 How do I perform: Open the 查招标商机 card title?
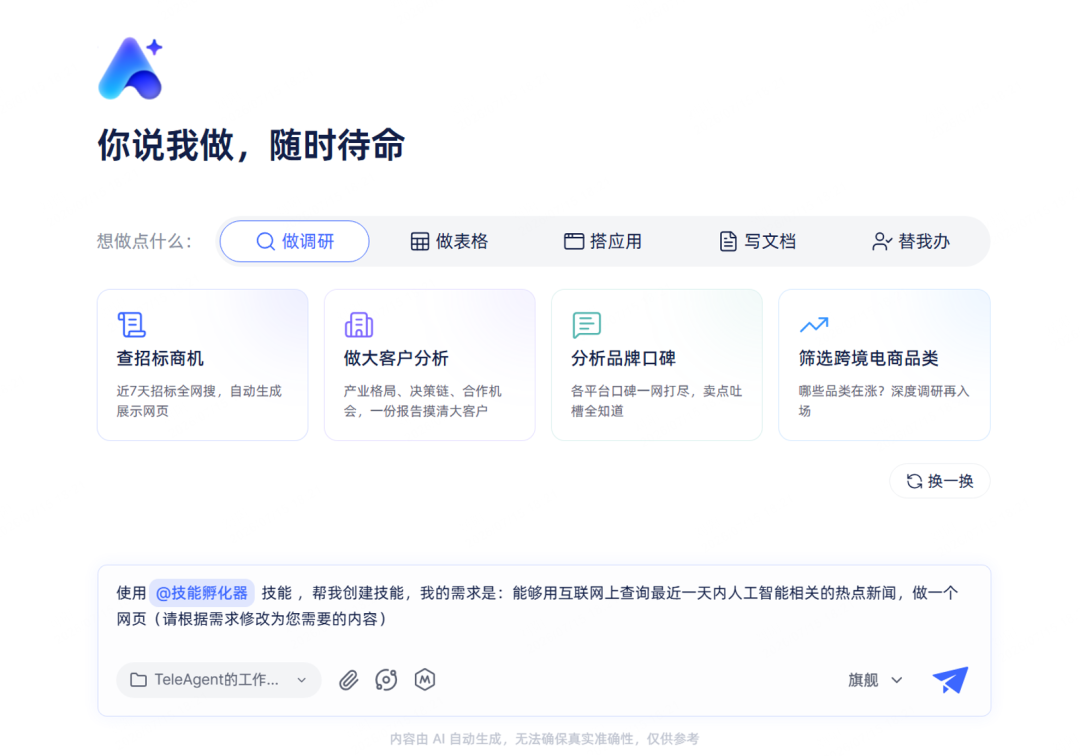[160, 358]
